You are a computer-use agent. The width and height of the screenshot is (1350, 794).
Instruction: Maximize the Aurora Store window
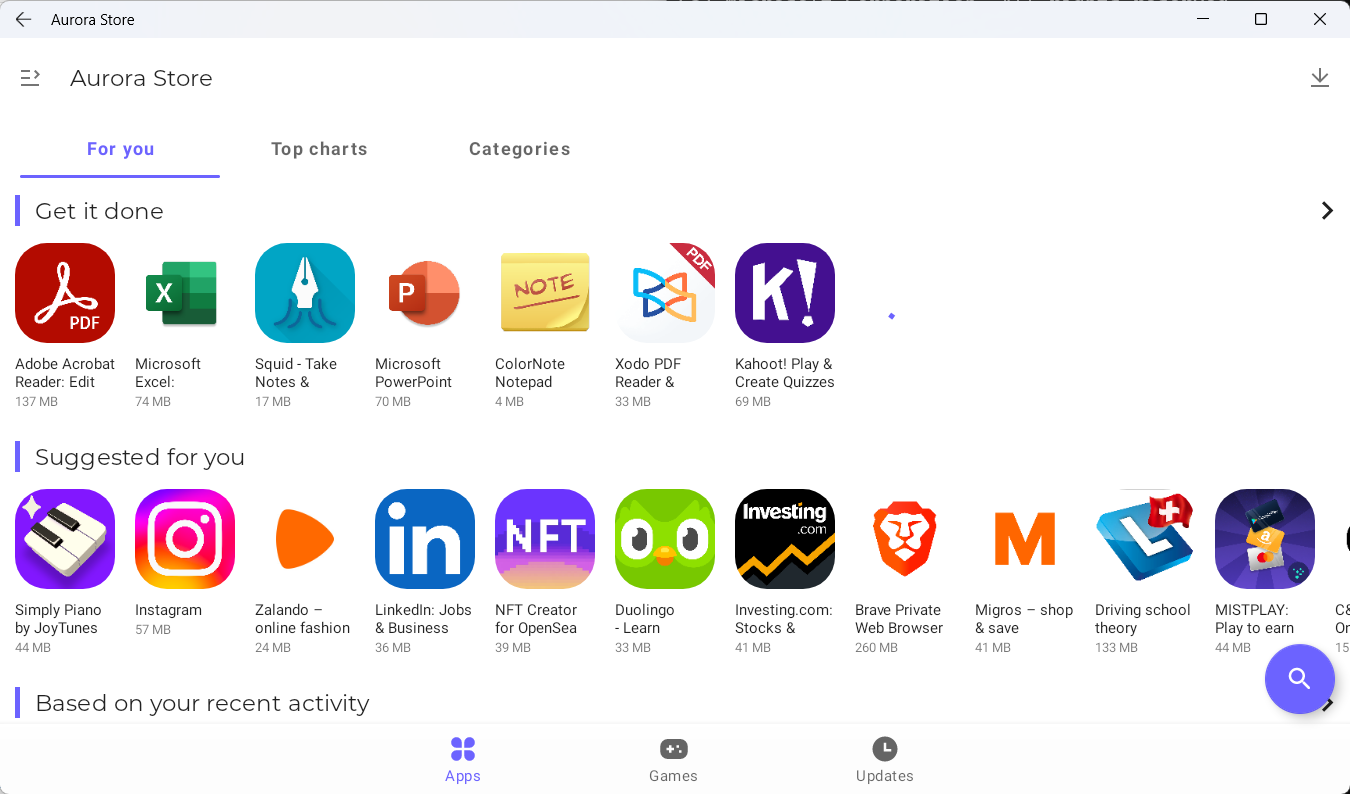[x=1261, y=19]
